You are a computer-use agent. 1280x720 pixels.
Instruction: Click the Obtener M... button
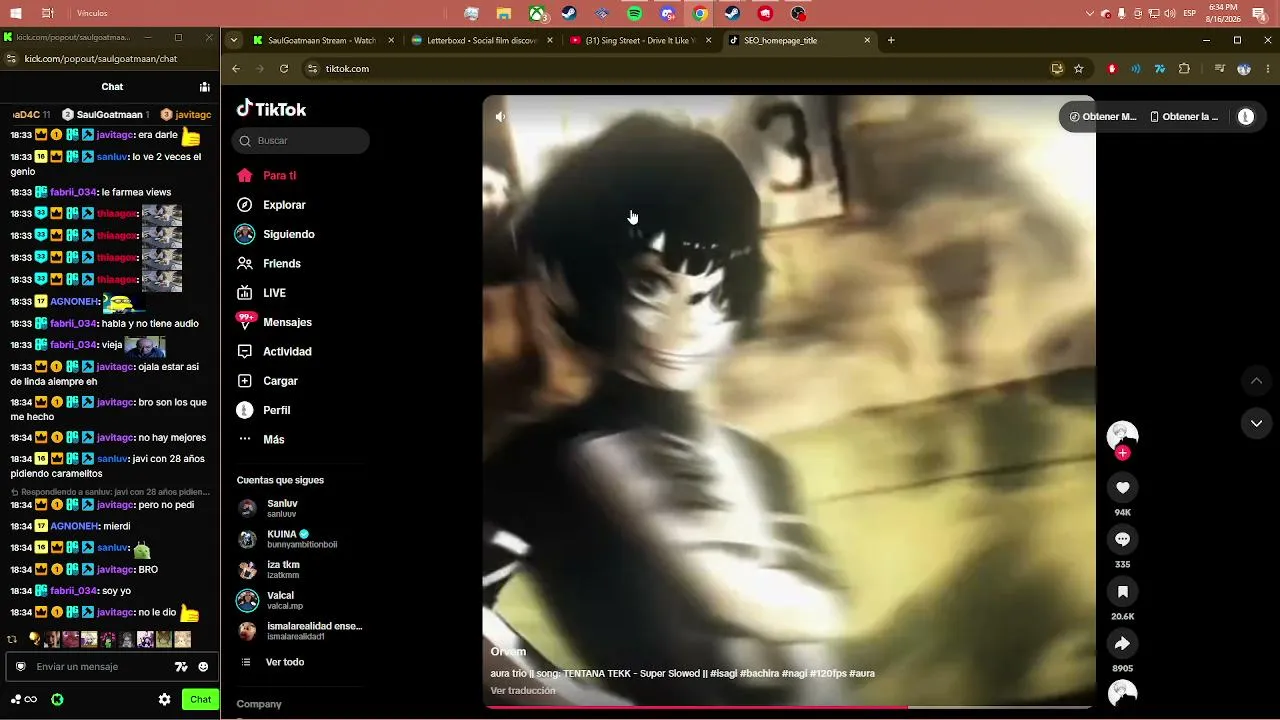pyautogui.click(x=1103, y=117)
